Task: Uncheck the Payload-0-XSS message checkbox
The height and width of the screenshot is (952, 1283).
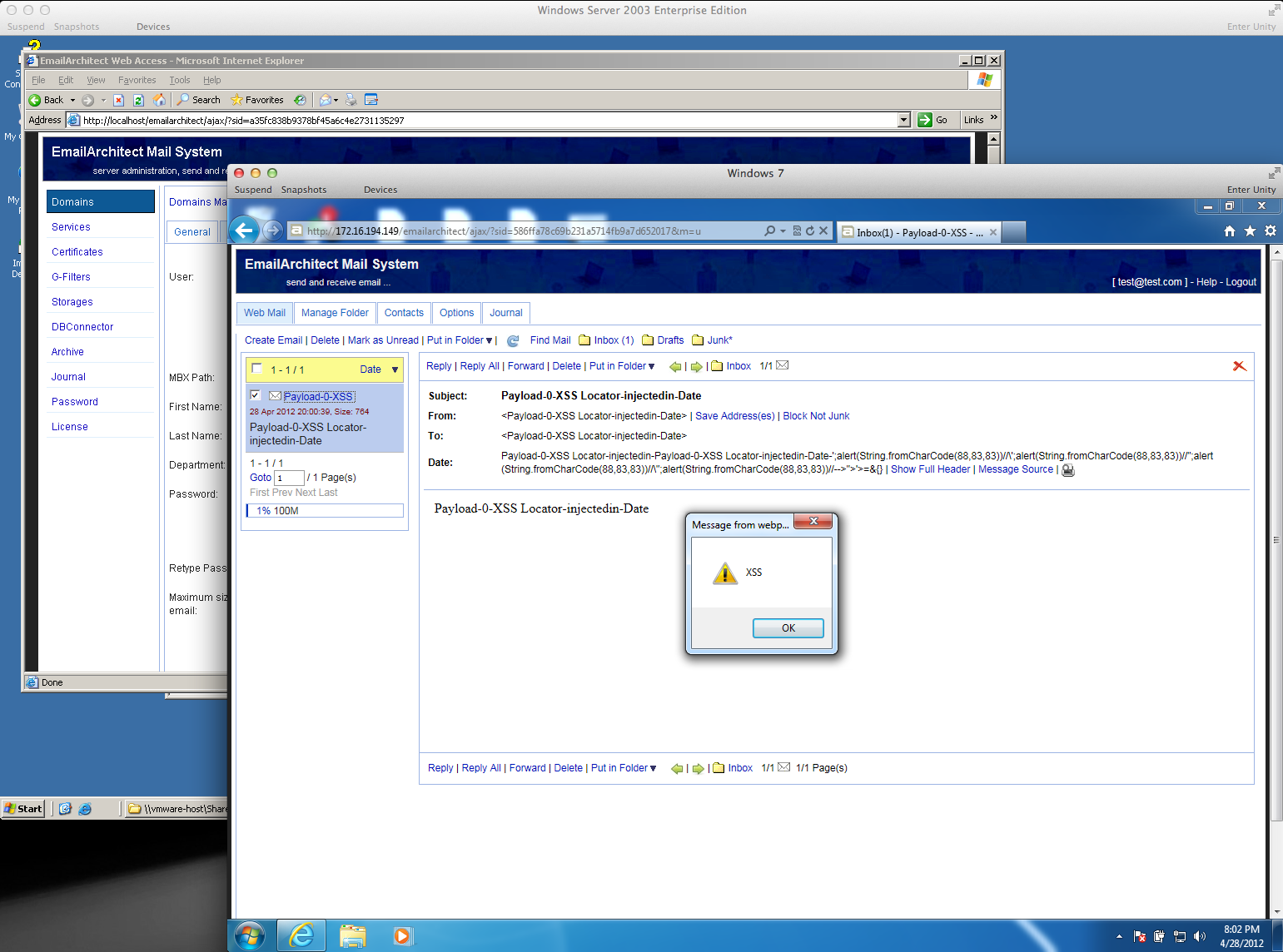Action: coord(255,395)
